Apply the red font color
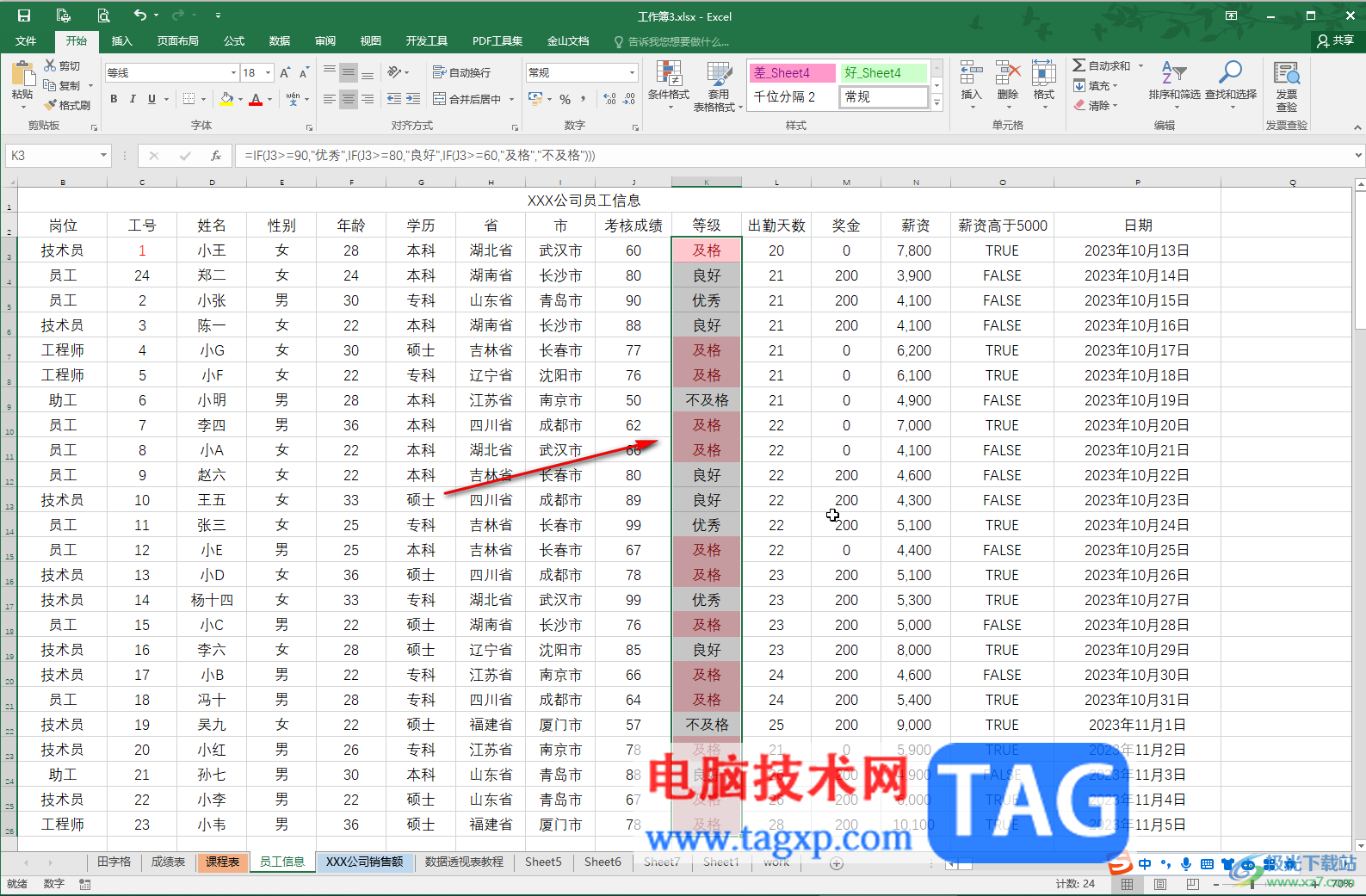Screen dimensions: 1366x896 pyautogui.click(x=256, y=99)
